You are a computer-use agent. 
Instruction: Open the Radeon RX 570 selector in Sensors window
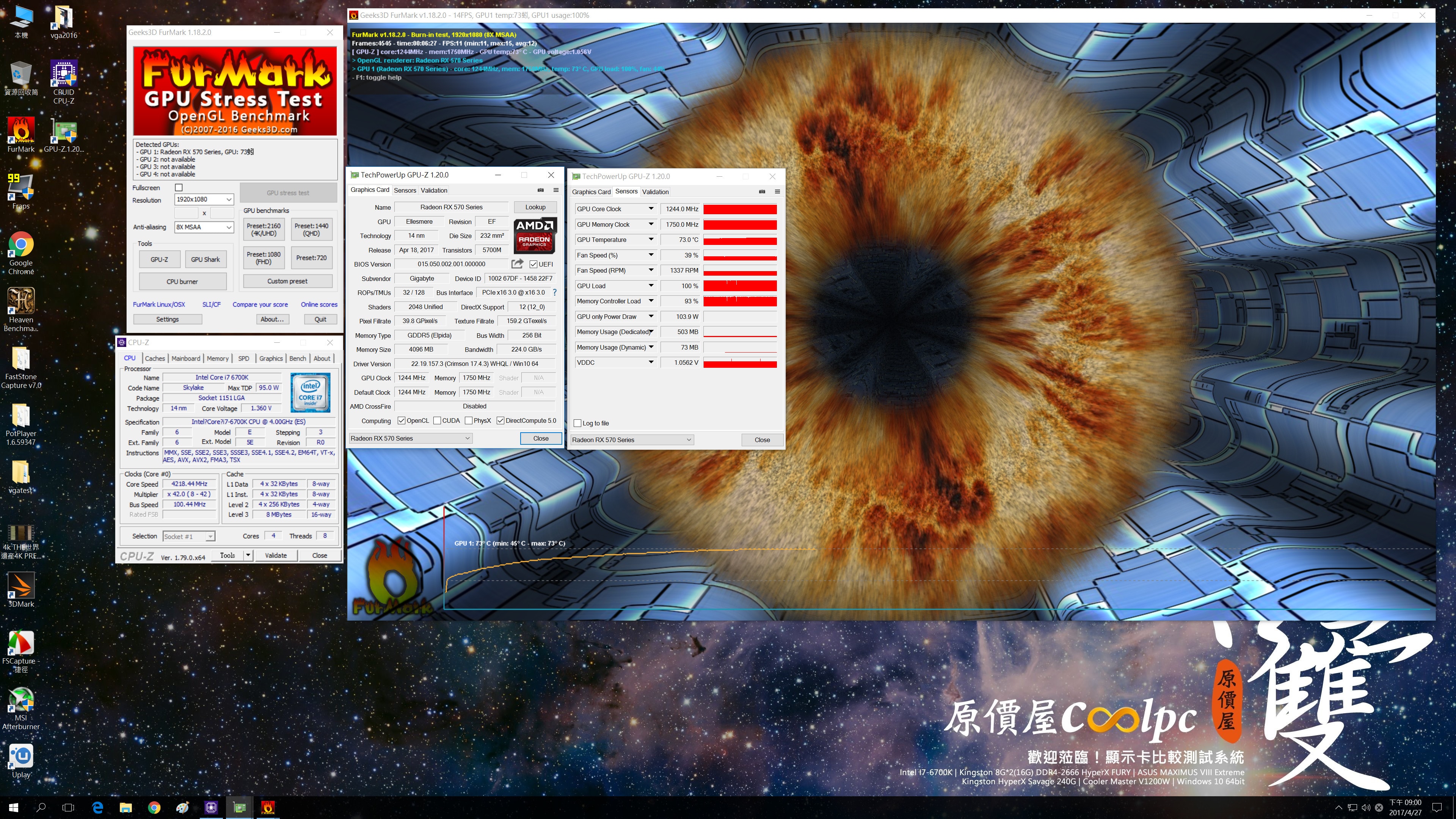632,440
